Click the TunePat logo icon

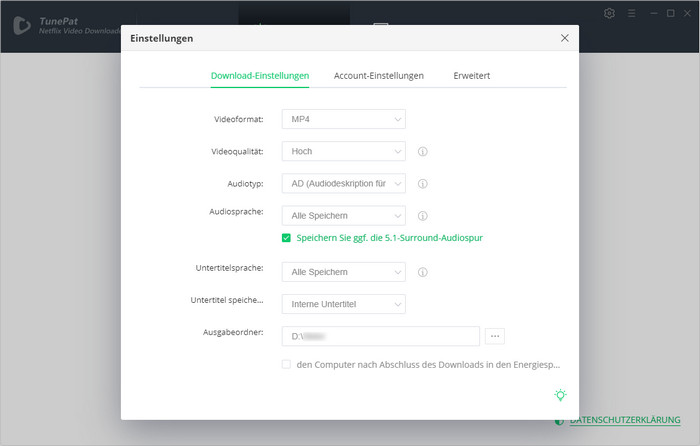21,25
